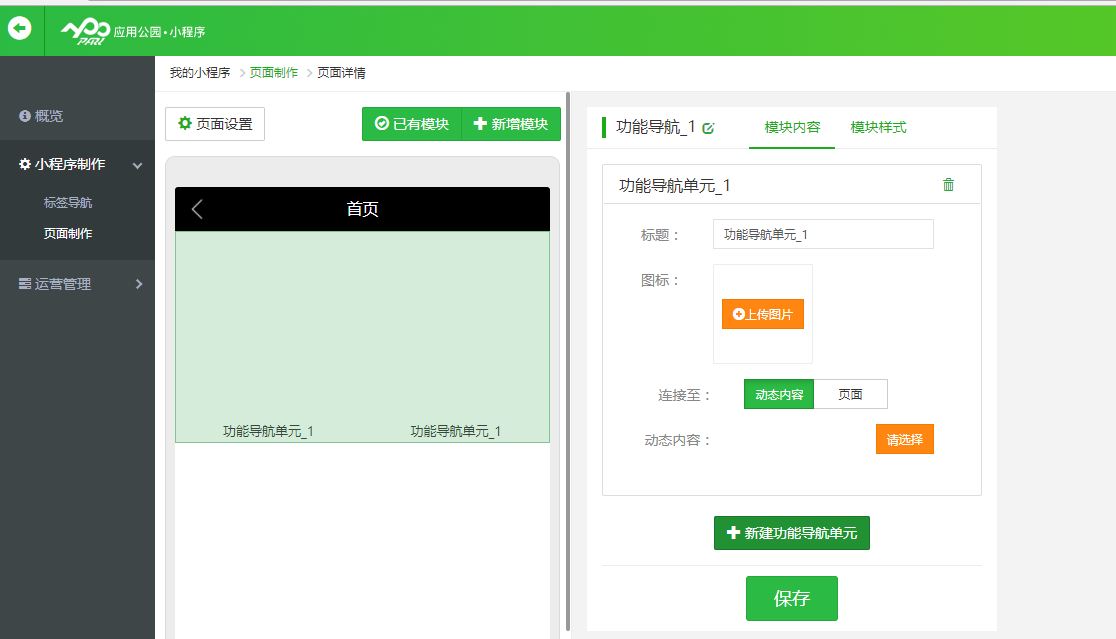Click the 已有模块 existing modules button
This screenshot has width=1116, height=639.
tap(412, 124)
